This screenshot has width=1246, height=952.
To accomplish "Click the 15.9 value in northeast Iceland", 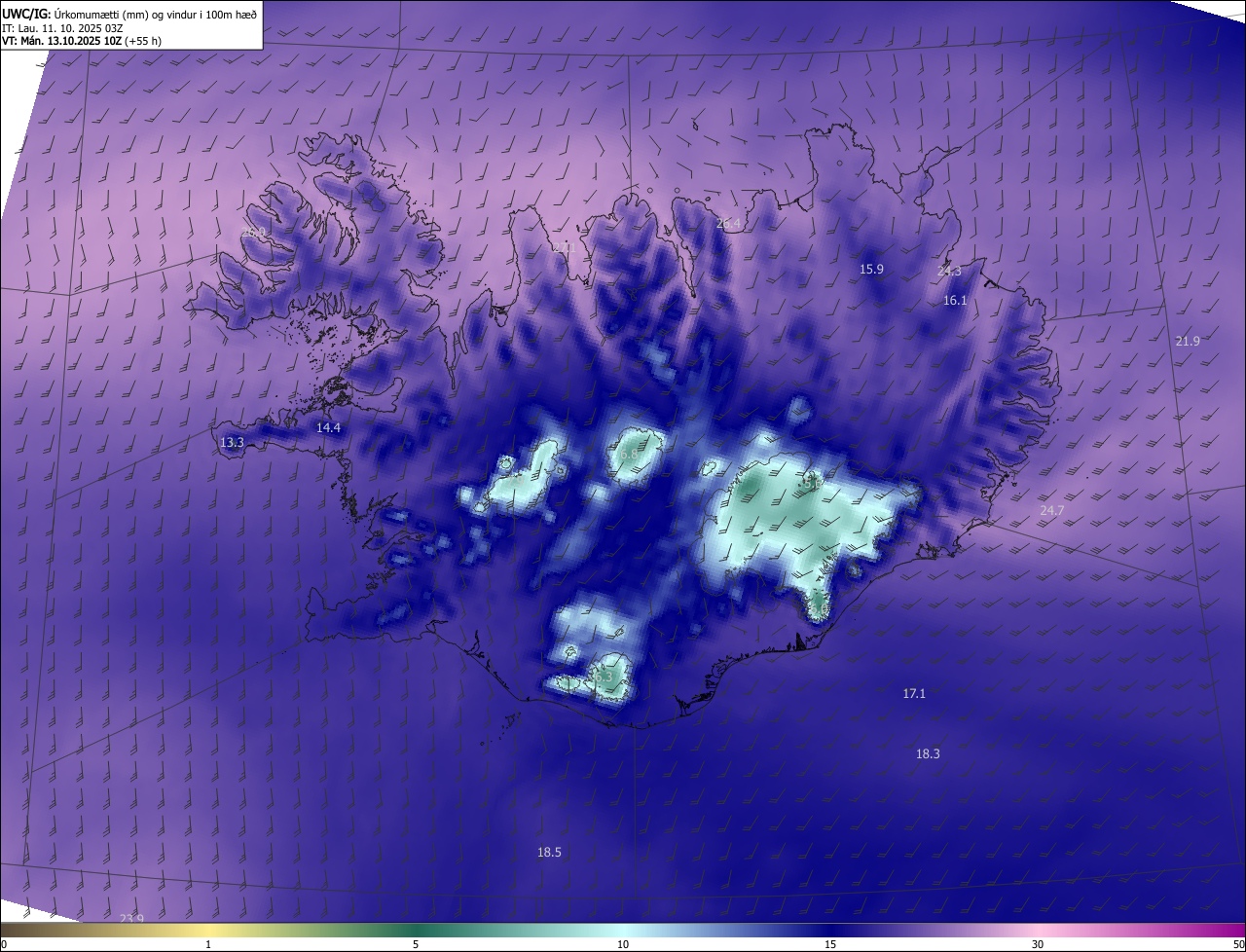I will (871, 270).
